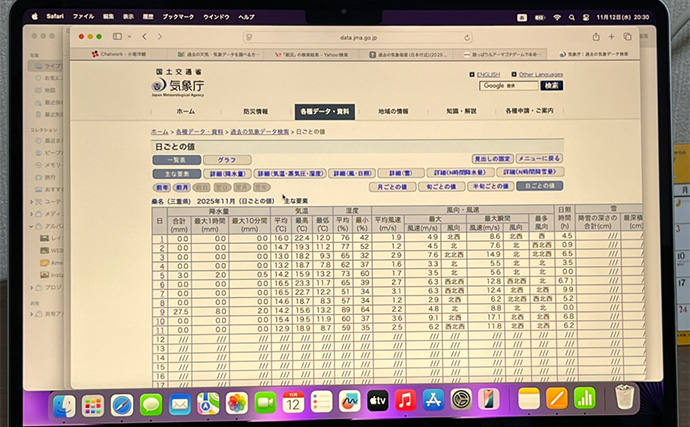Open the 各種データ・資料 navigation menu

(x=324, y=112)
